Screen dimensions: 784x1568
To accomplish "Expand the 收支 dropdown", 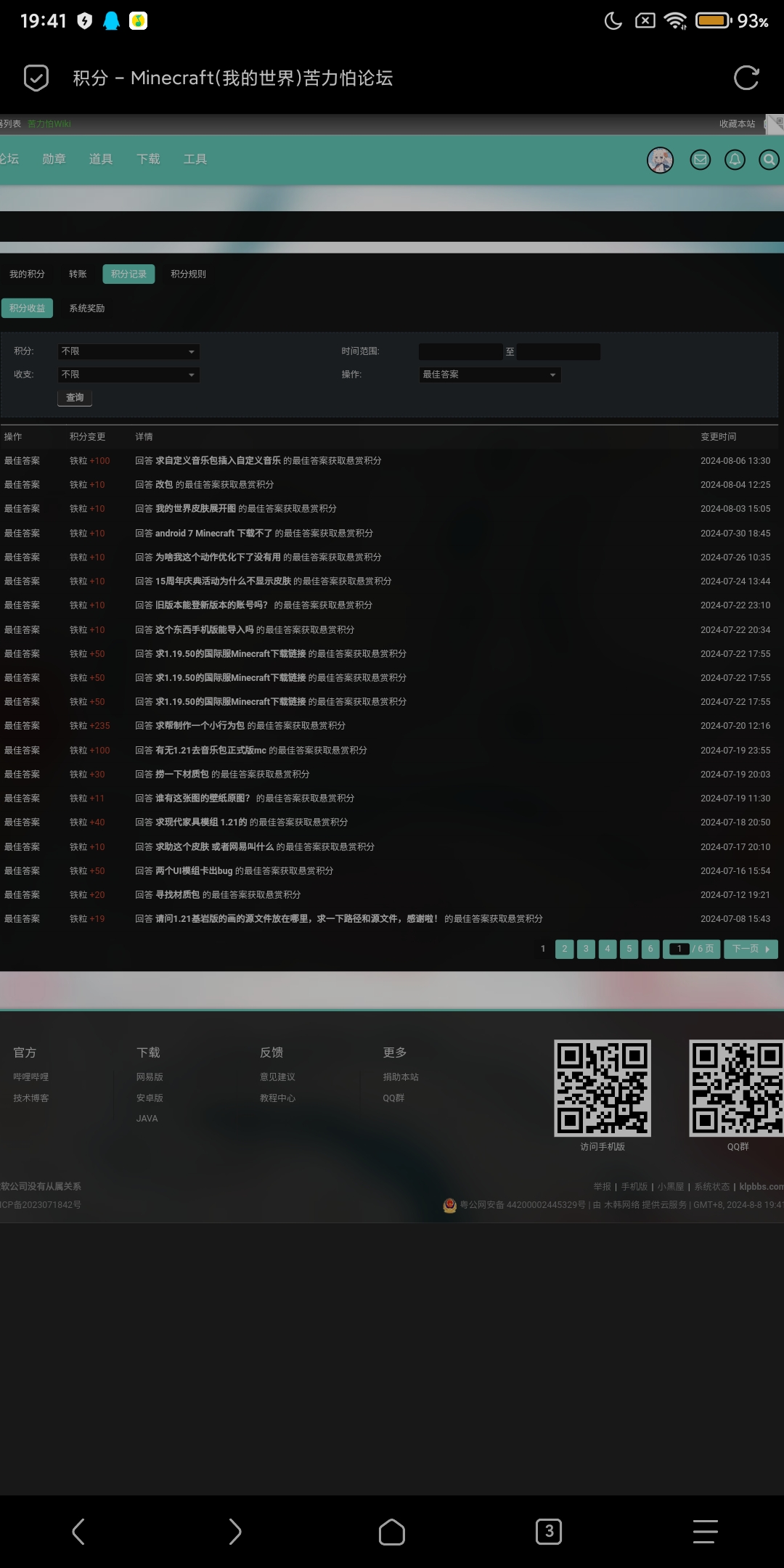I will point(128,375).
